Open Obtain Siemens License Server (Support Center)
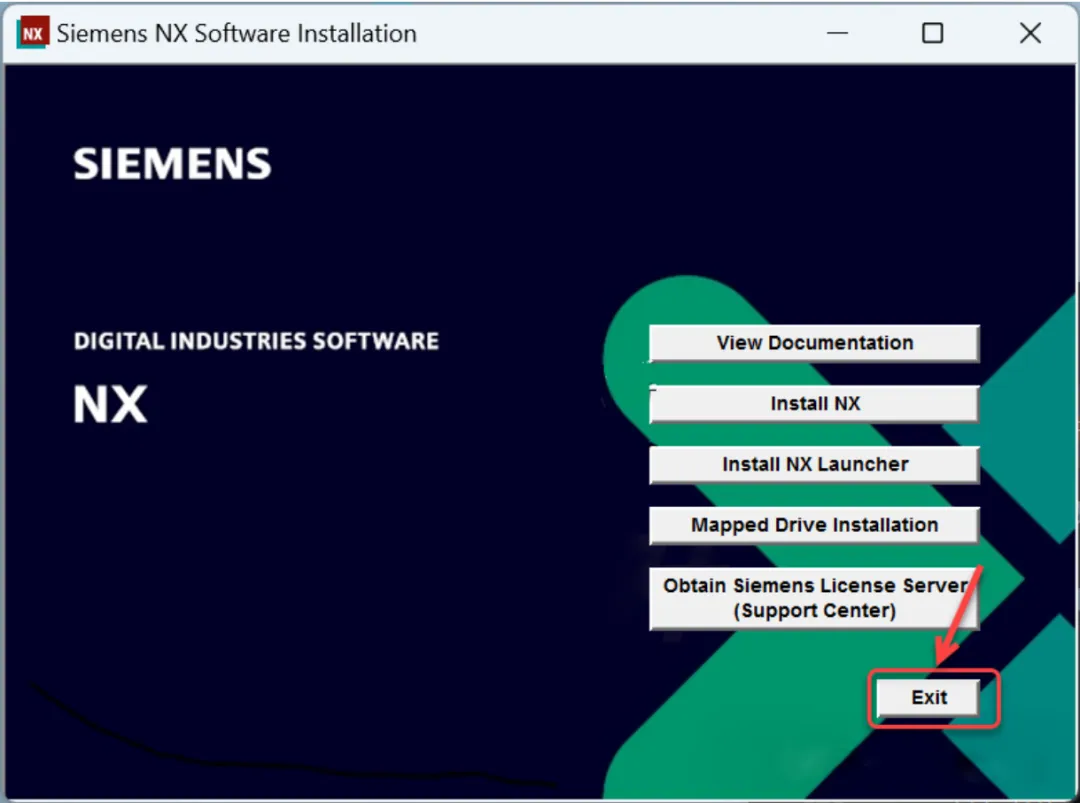 pyautogui.click(x=813, y=598)
